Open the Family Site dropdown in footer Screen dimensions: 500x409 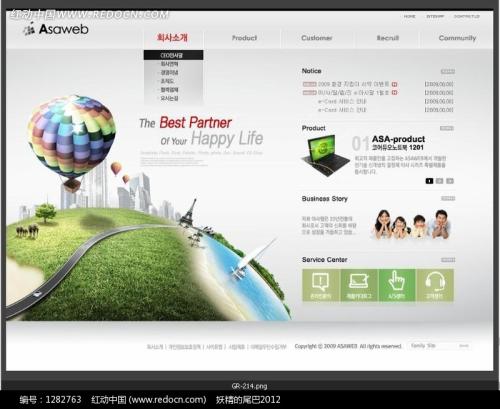(439, 346)
